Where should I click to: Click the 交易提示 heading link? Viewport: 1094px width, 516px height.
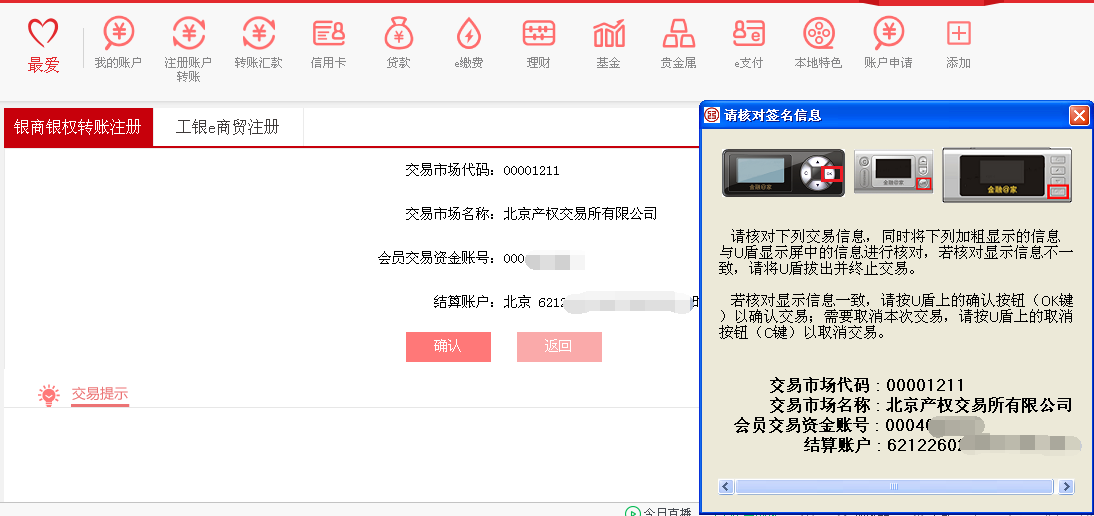coord(100,394)
